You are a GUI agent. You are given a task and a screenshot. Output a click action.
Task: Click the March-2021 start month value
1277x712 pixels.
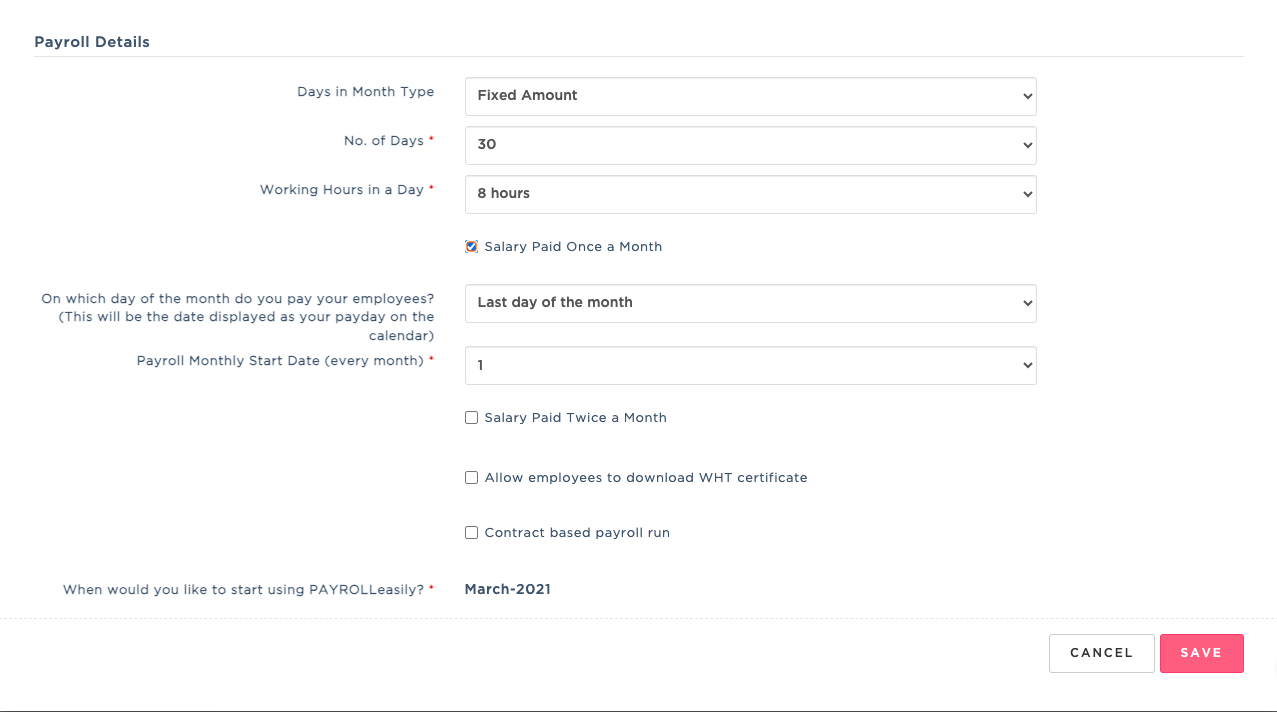click(x=507, y=589)
